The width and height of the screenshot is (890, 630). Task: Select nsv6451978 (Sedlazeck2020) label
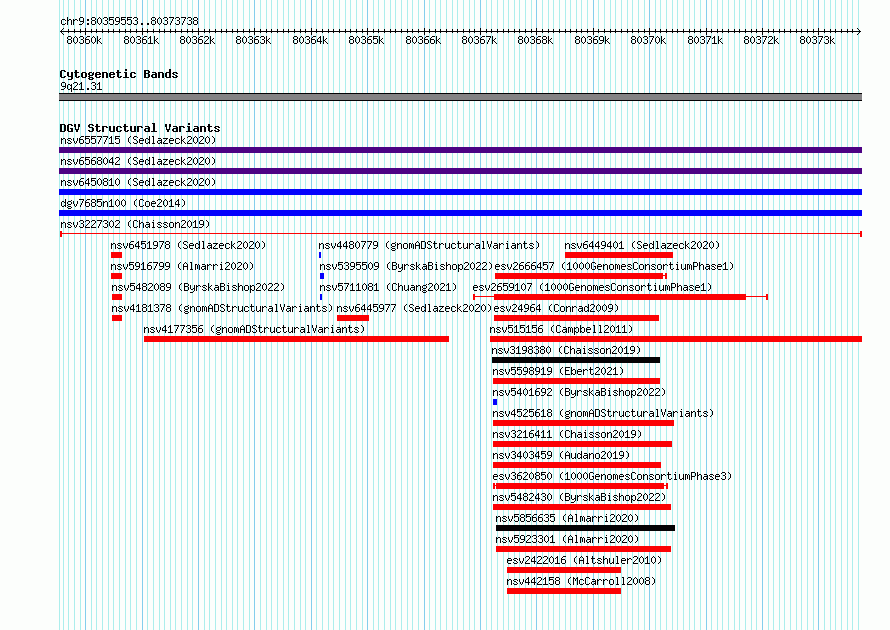coord(188,245)
